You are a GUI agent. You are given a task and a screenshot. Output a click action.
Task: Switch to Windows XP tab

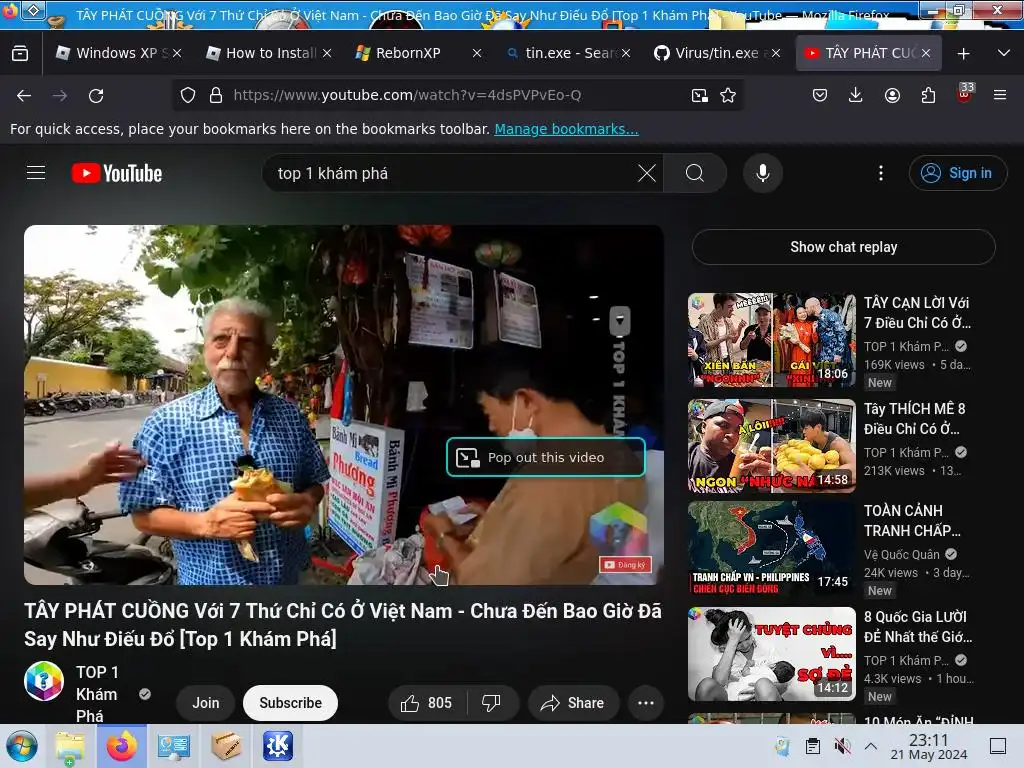coord(118,53)
